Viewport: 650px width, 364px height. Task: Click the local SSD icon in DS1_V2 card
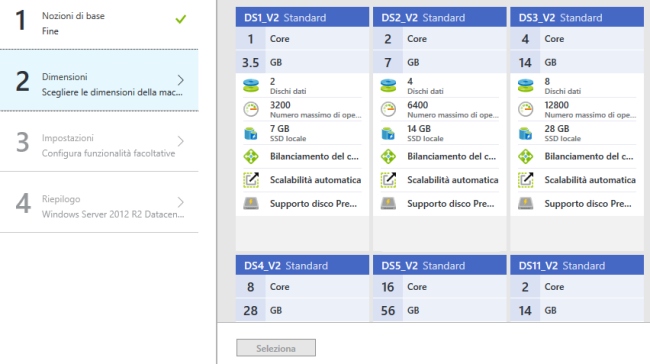point(251,133)
